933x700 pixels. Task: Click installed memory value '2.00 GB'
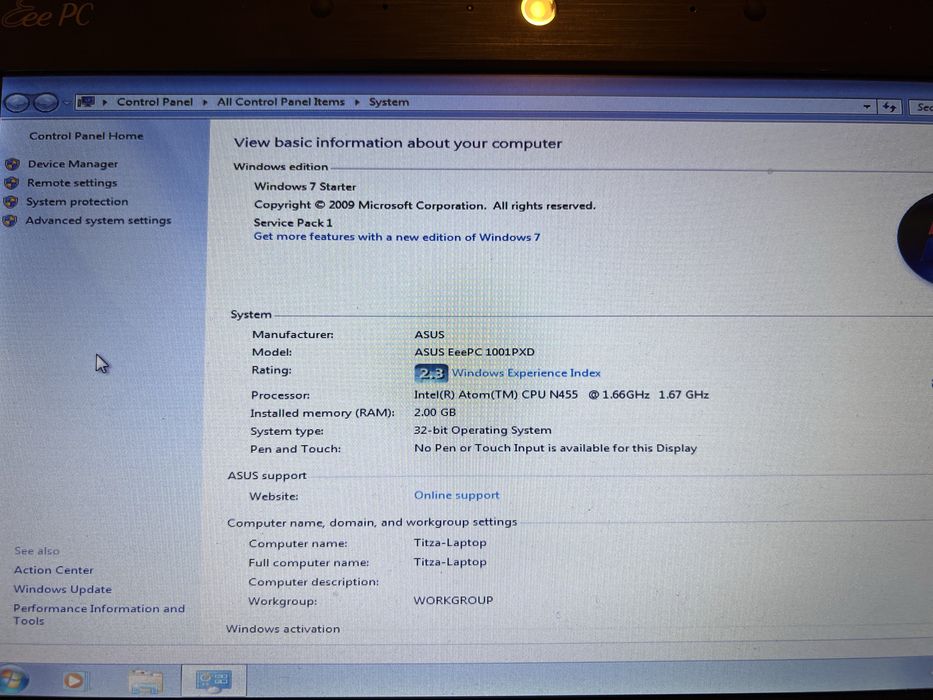click(435, 412)
